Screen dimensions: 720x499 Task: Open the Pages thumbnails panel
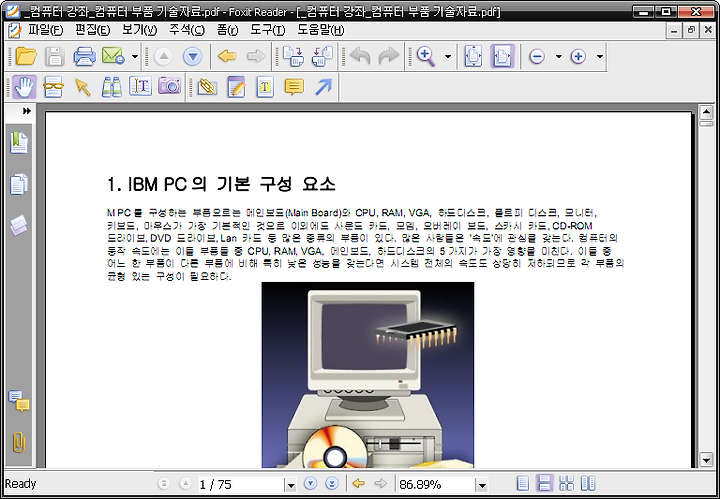(19, 184)
